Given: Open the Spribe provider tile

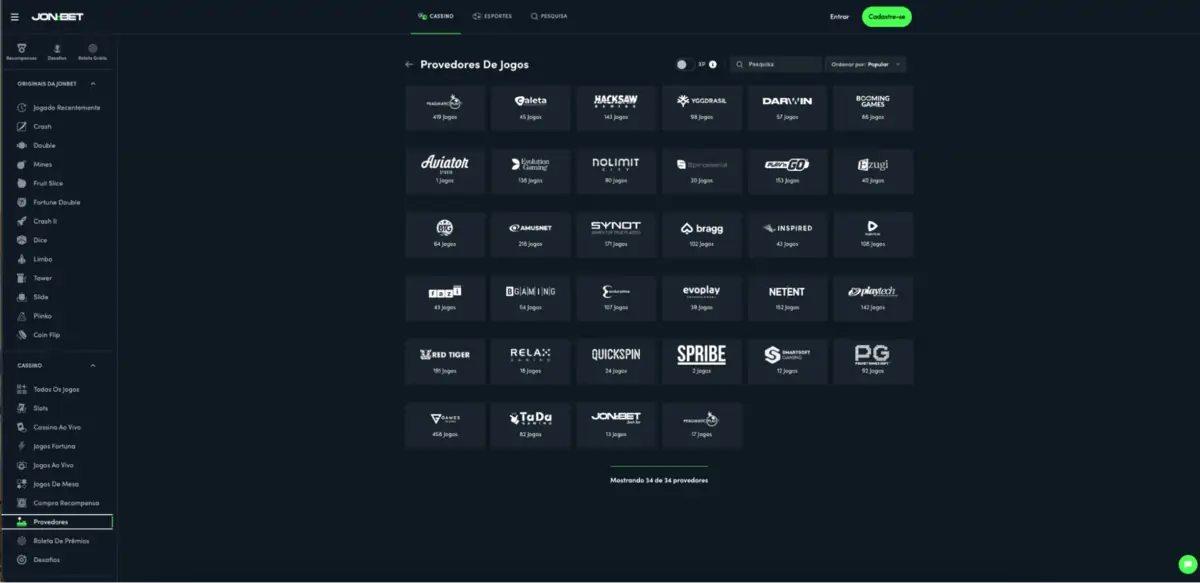Looking at the screenshot, I should click(701, 361).
